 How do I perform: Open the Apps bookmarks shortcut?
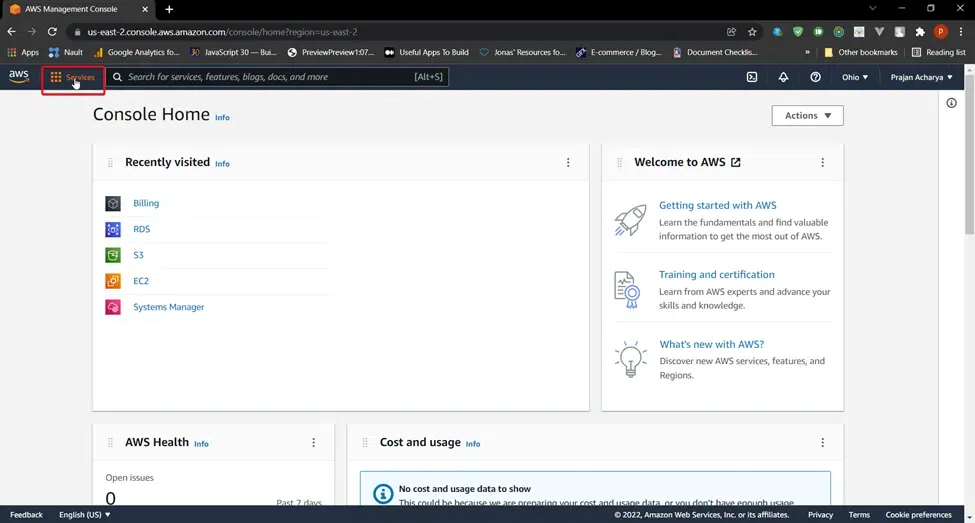click(23, 52)
